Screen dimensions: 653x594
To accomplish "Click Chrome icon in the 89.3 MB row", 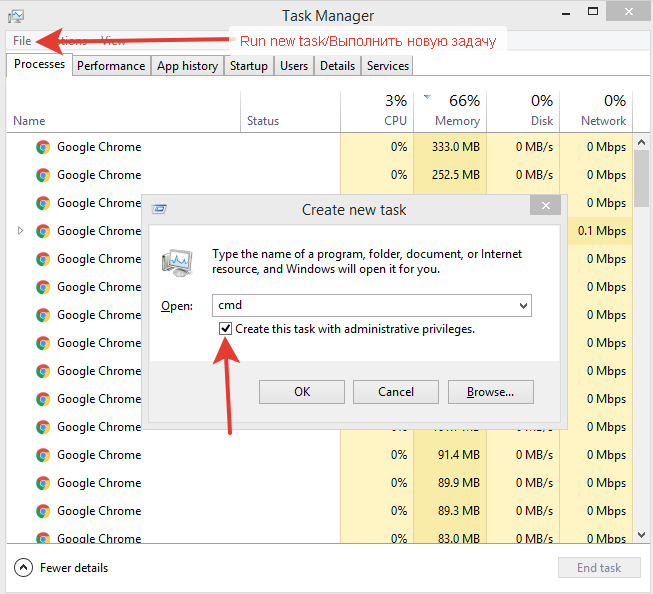I will coord(43,511).
